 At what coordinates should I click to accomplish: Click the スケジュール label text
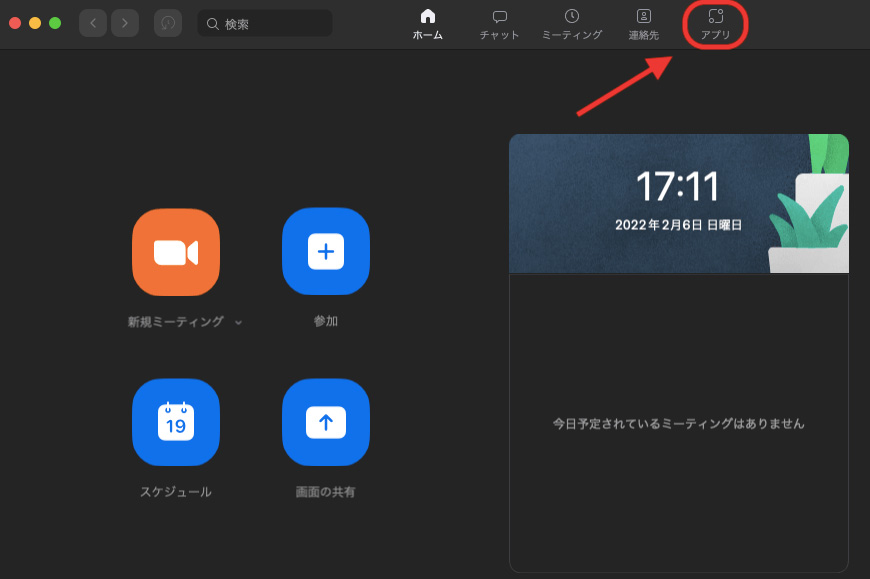175,492
